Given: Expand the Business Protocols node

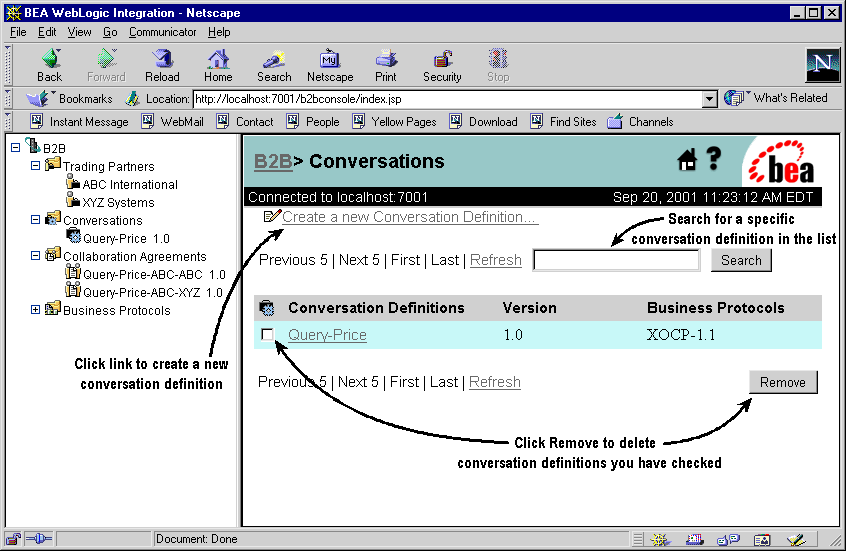Looking at the screenshot, I should point(36,310).
